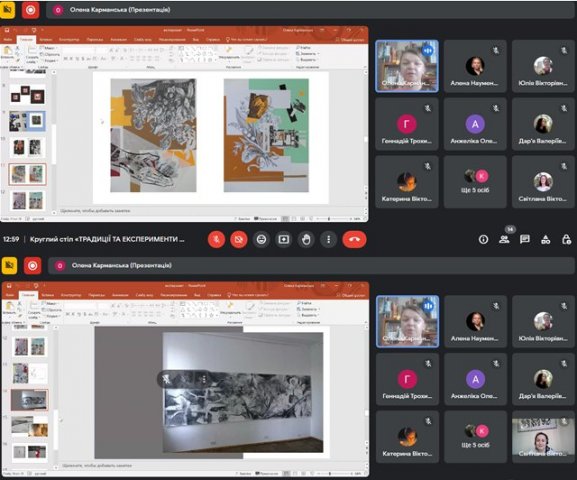
Task: Open meeting details via the info icon
Action: click(x=484, y=240)
